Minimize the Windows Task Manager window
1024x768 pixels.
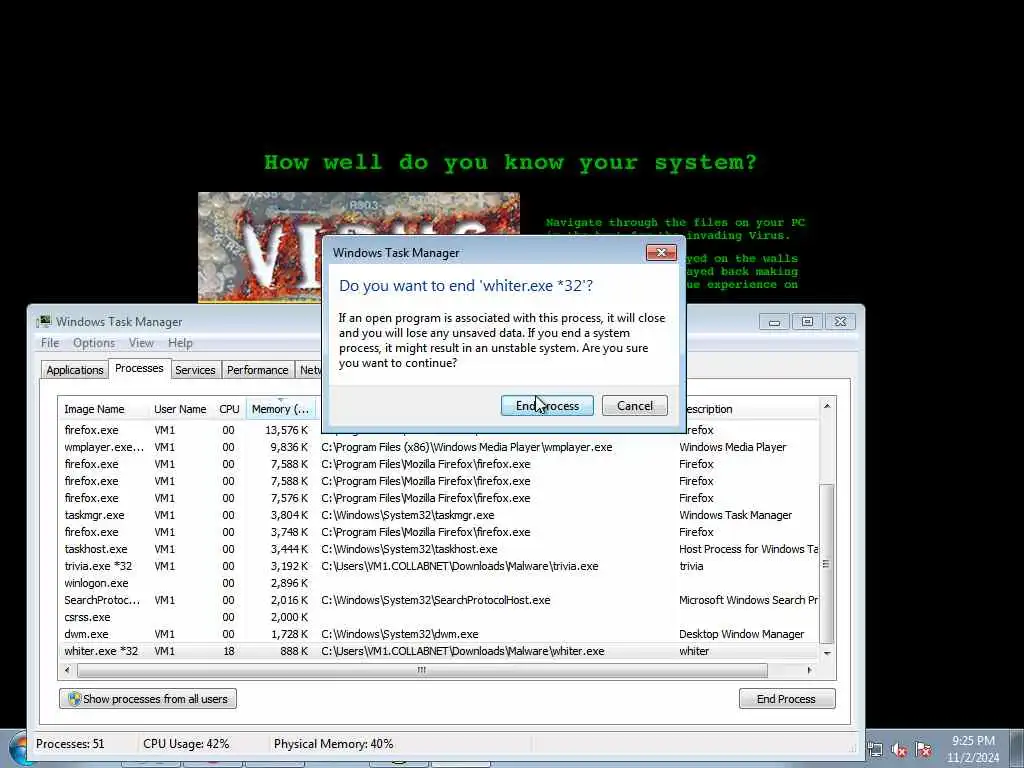[x=775, y=322]
